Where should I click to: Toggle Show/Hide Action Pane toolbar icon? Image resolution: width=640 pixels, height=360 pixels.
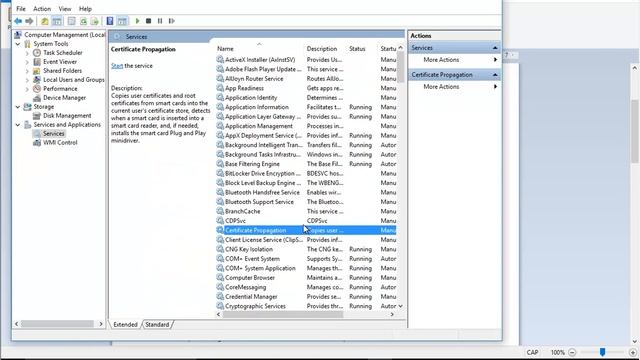click(x=122, y=21)
